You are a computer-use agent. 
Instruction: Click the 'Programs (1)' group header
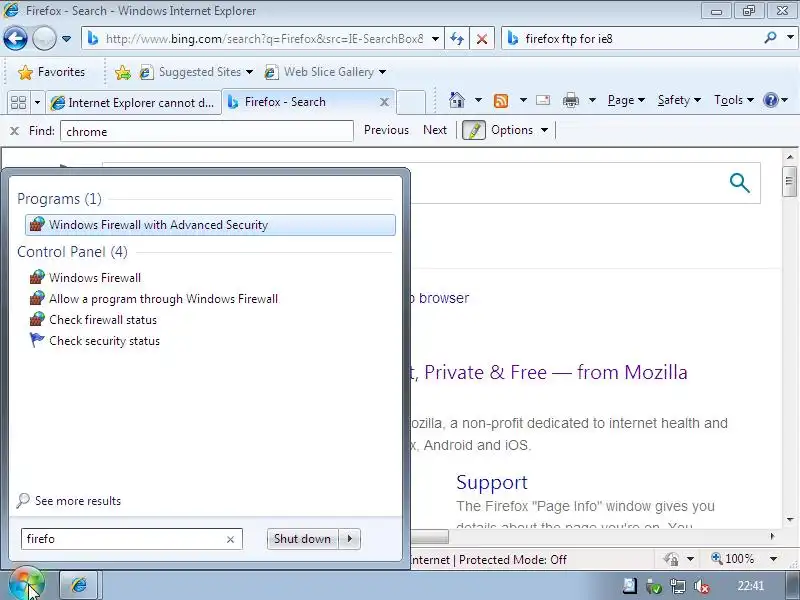[x=59, y=198]
